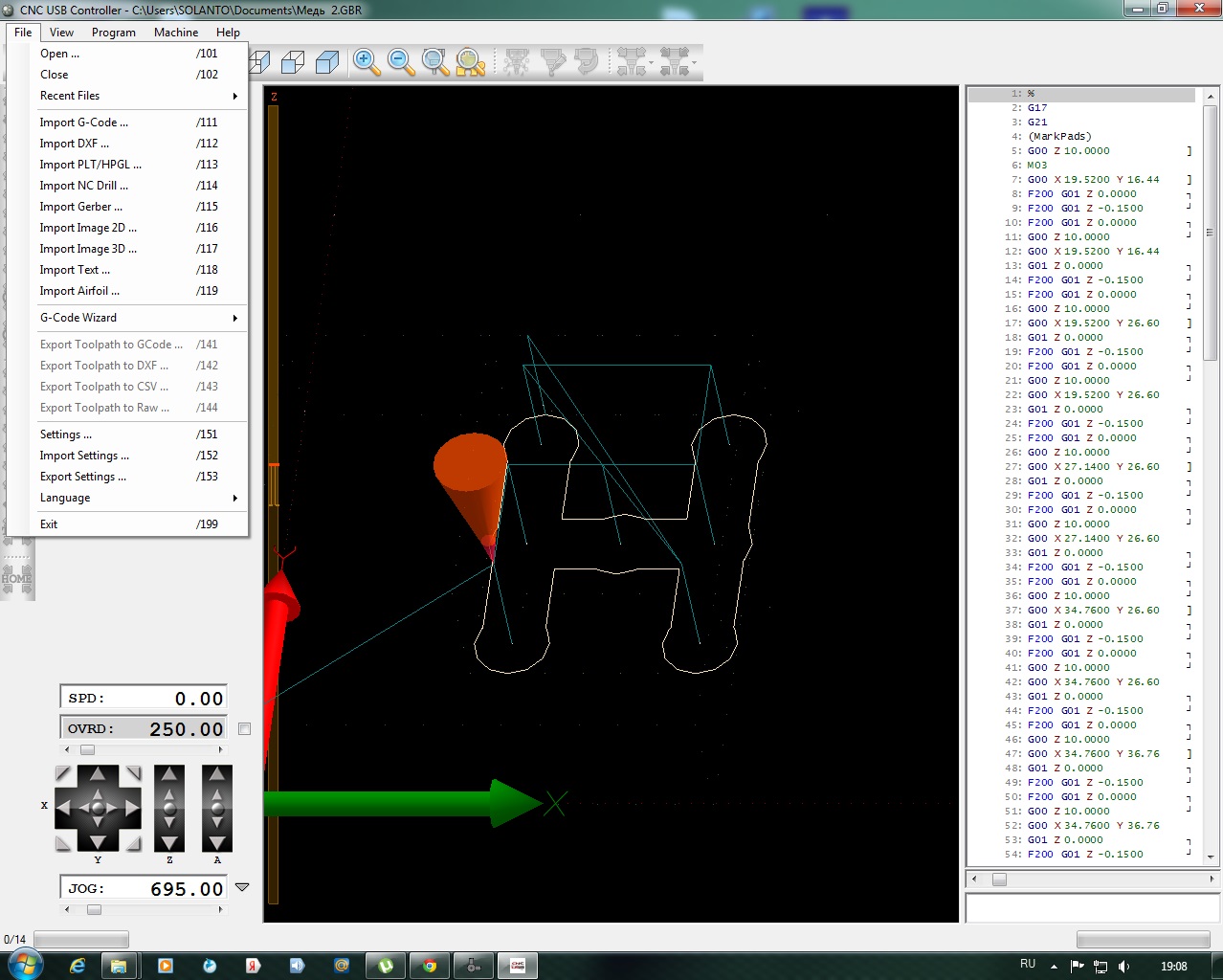Jog A axis up with top arrow
This screenshot has height=980, width=1223.
coord(217,773)
